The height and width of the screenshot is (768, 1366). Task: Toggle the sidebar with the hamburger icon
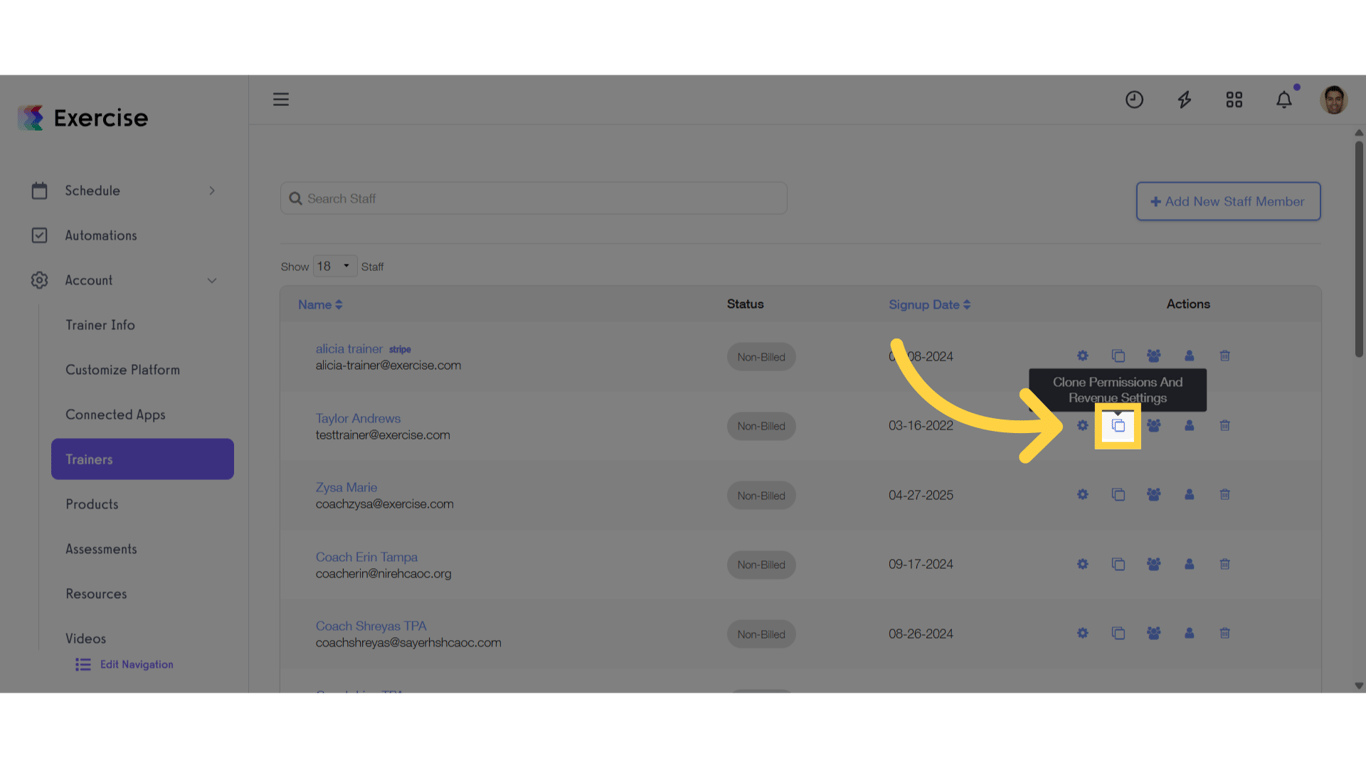281,99
